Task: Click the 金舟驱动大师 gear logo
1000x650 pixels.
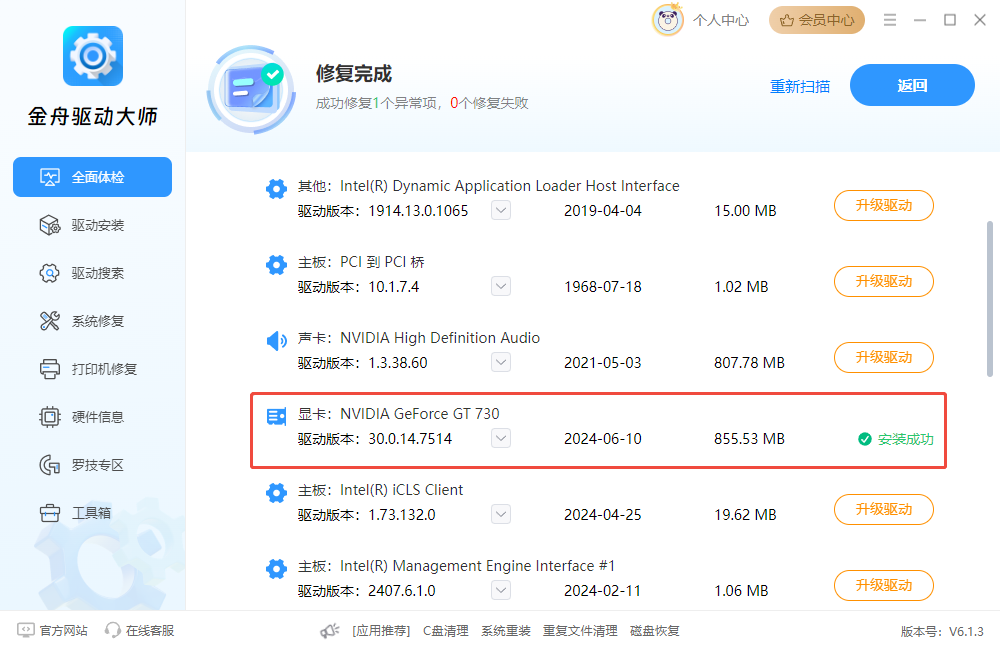Action: (92, 56)
